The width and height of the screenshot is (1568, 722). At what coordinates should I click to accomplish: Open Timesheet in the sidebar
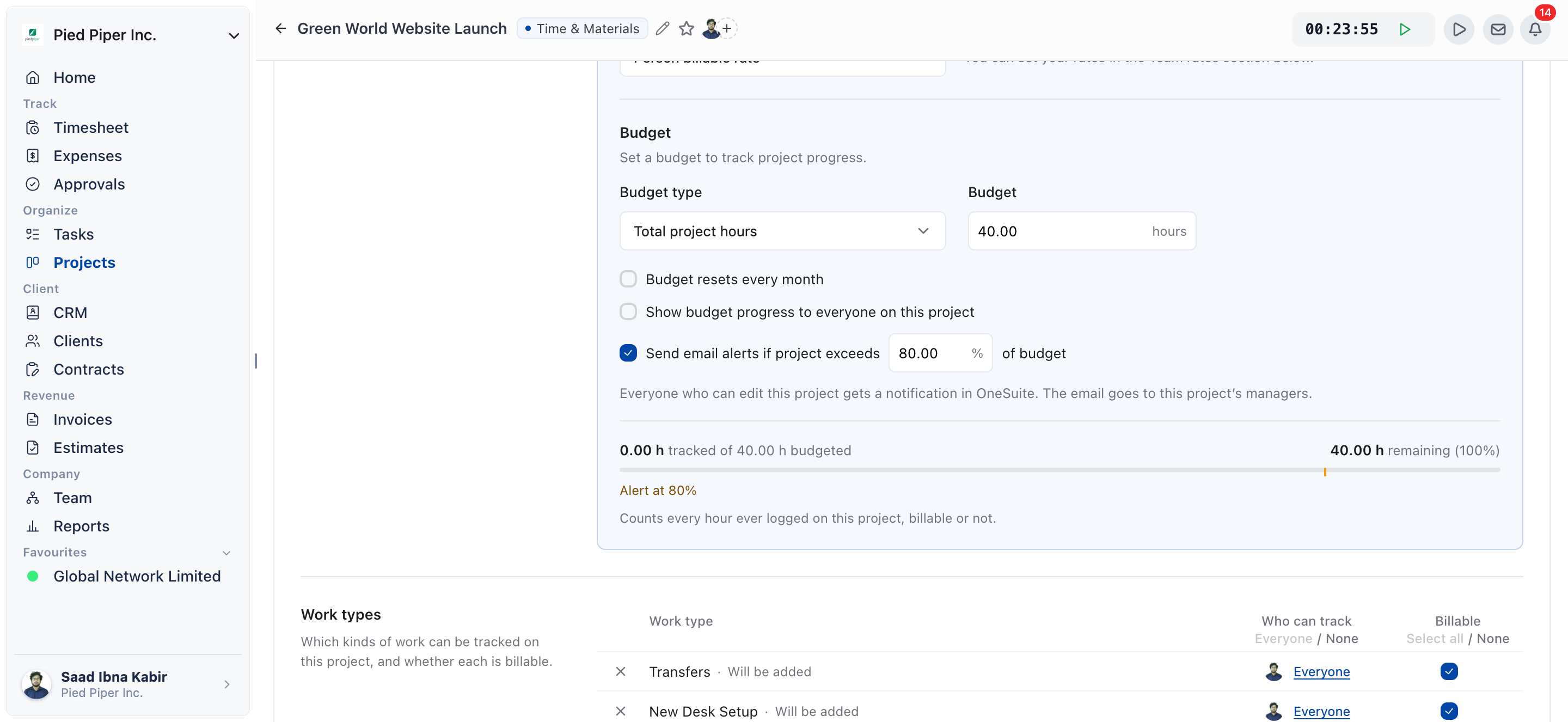(x=91, y=127)
